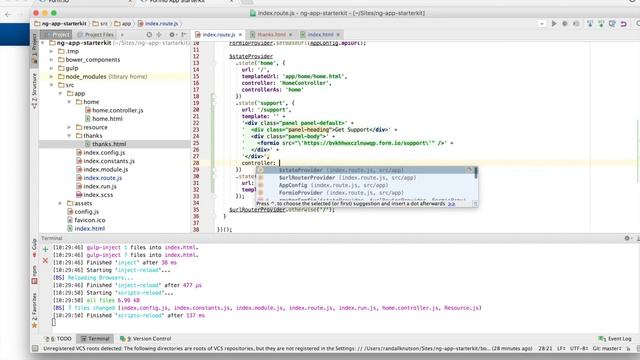The image size is (640, 360).
Task: Open the Structure side tool window
Action: (x=35, y=91)
